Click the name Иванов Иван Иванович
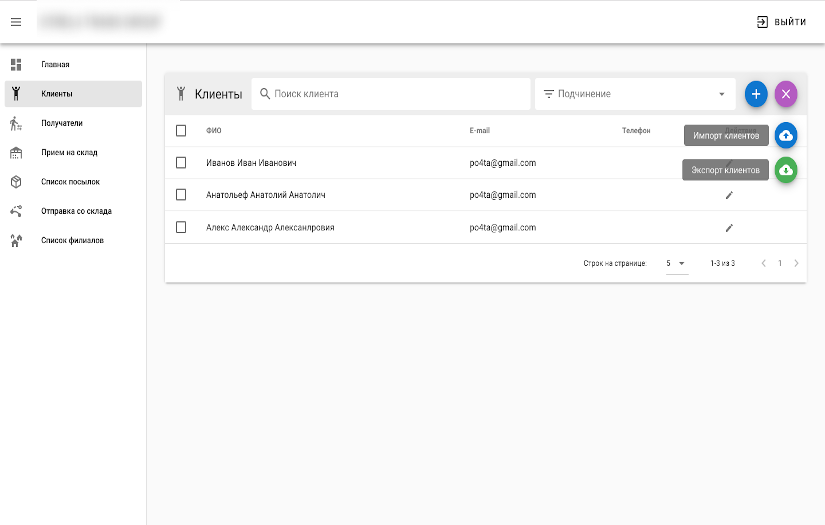Screen dimensions: 825x525 coord(251,163)
